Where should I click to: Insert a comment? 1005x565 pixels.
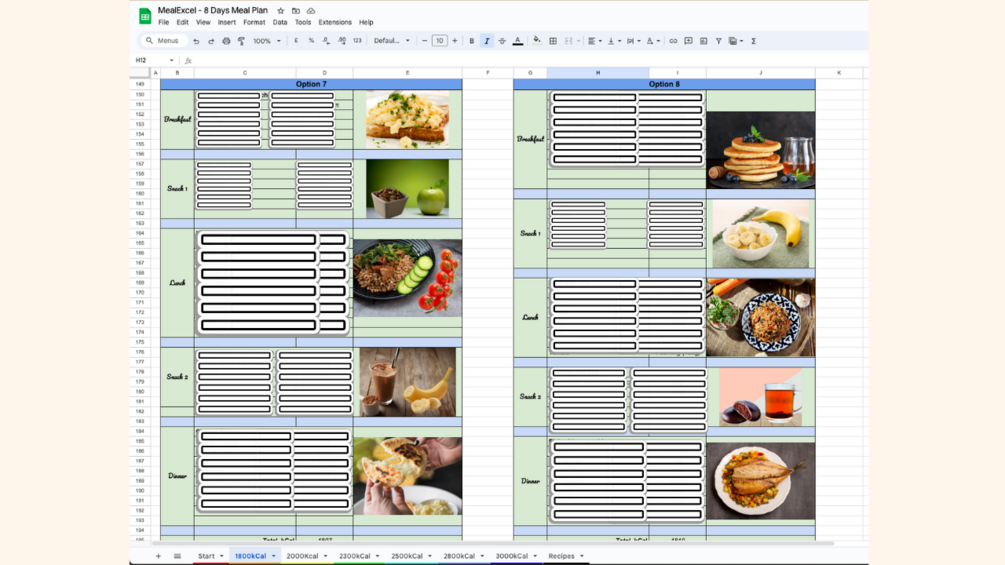pos(688,41)
